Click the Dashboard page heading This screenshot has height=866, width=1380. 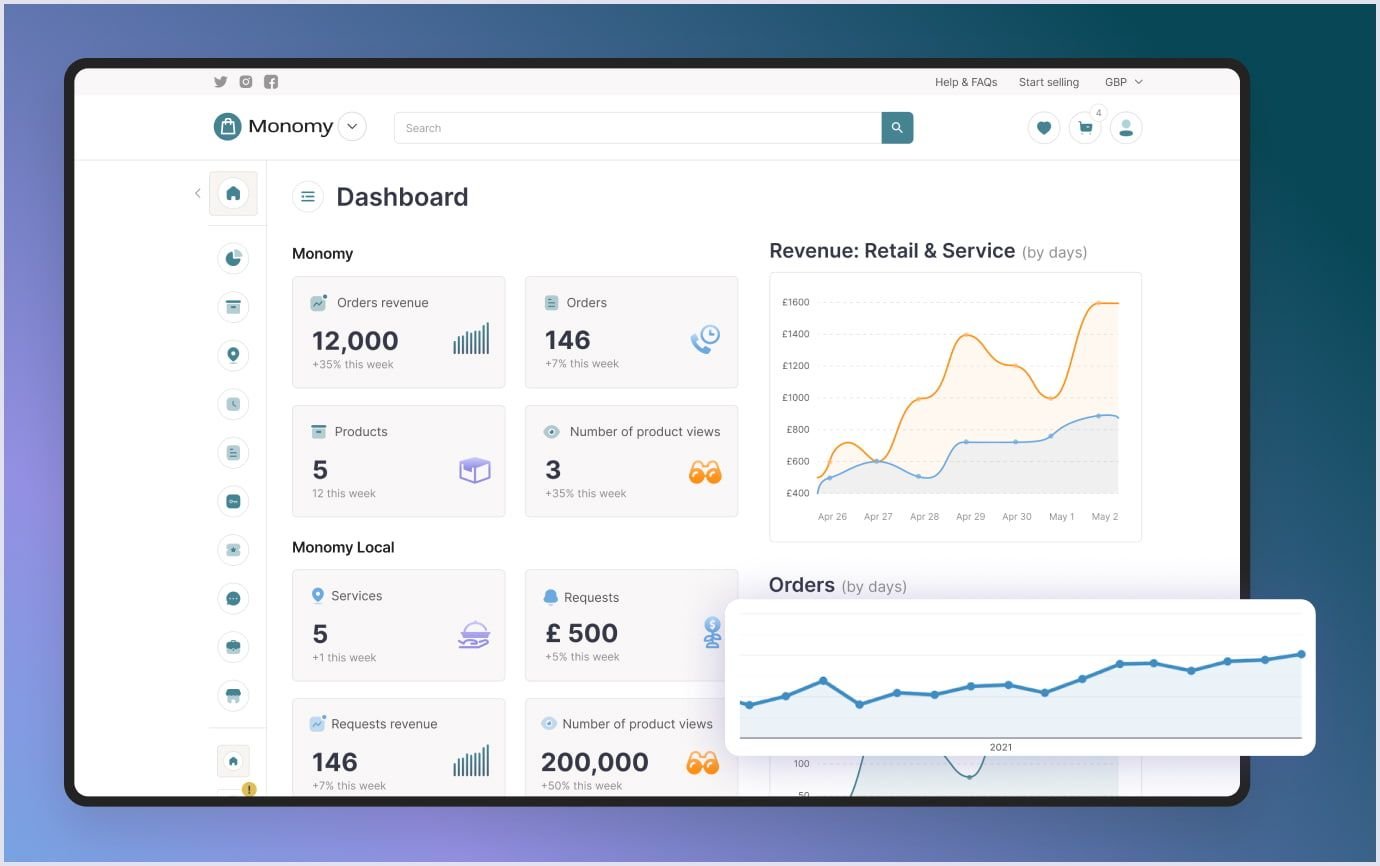coord(402,197)
